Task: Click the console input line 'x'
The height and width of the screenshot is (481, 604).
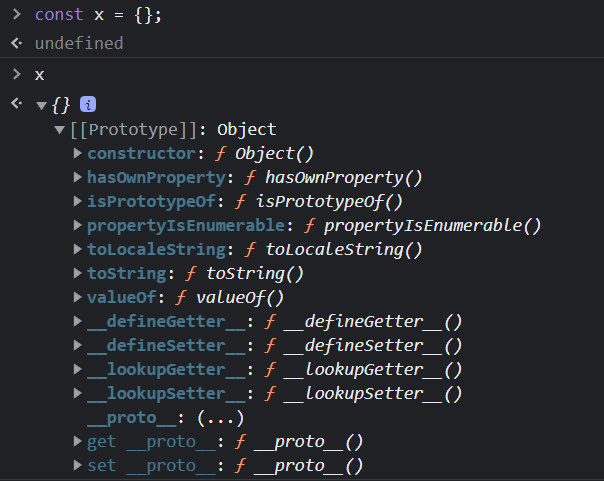Action: click(40, 75)
